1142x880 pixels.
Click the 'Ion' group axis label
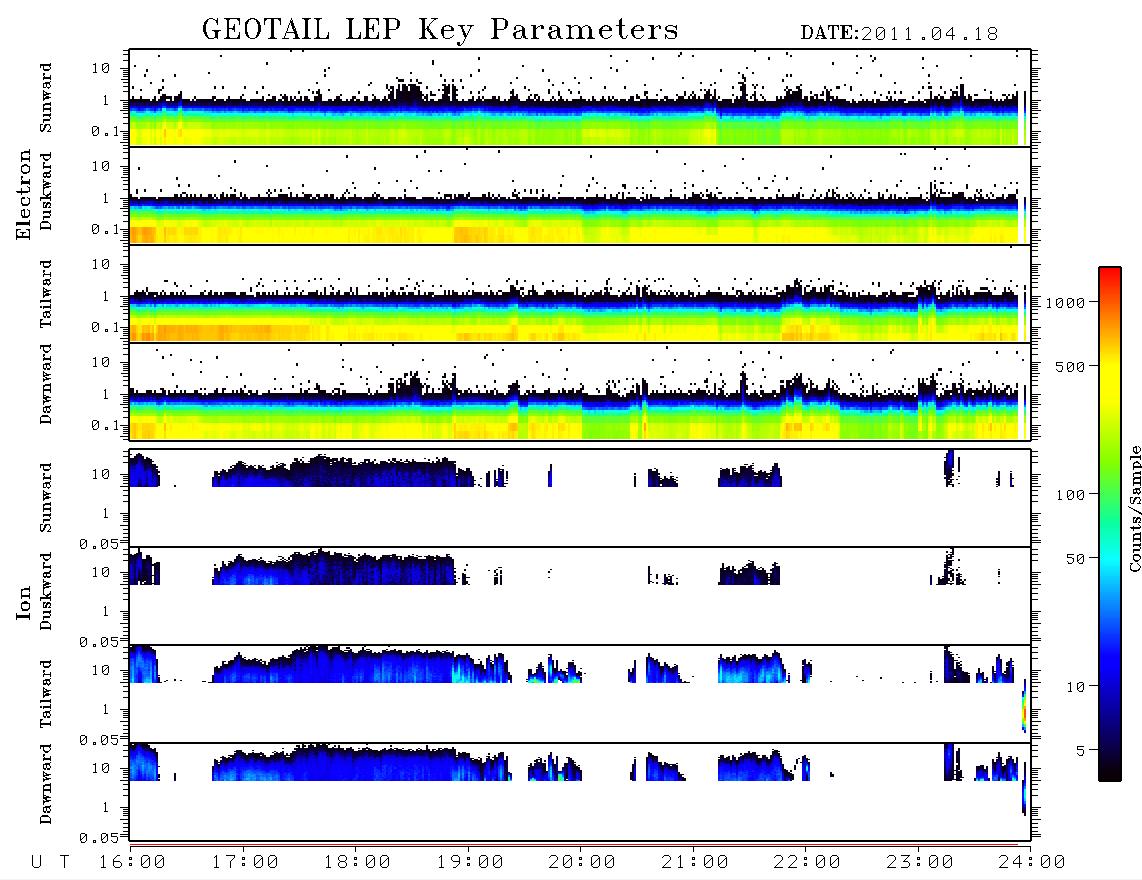[24, 602]
